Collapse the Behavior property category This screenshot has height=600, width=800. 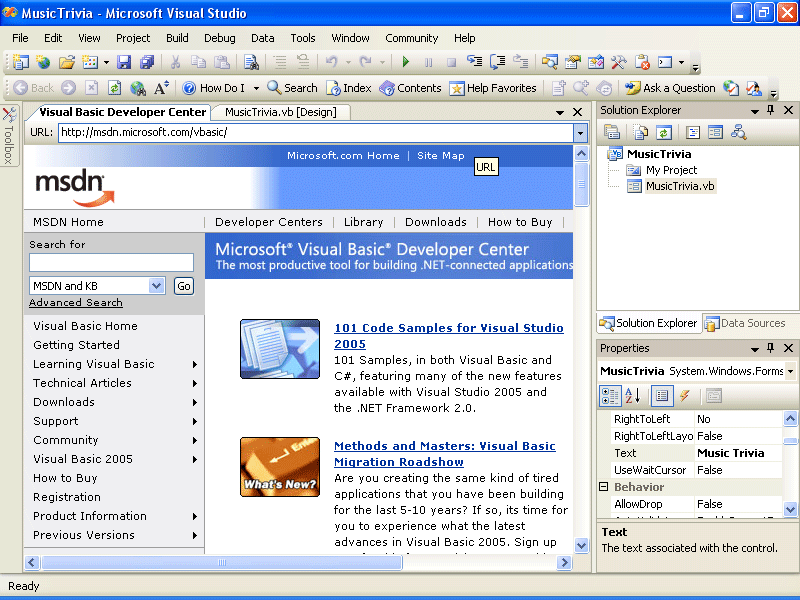[604, 487]
